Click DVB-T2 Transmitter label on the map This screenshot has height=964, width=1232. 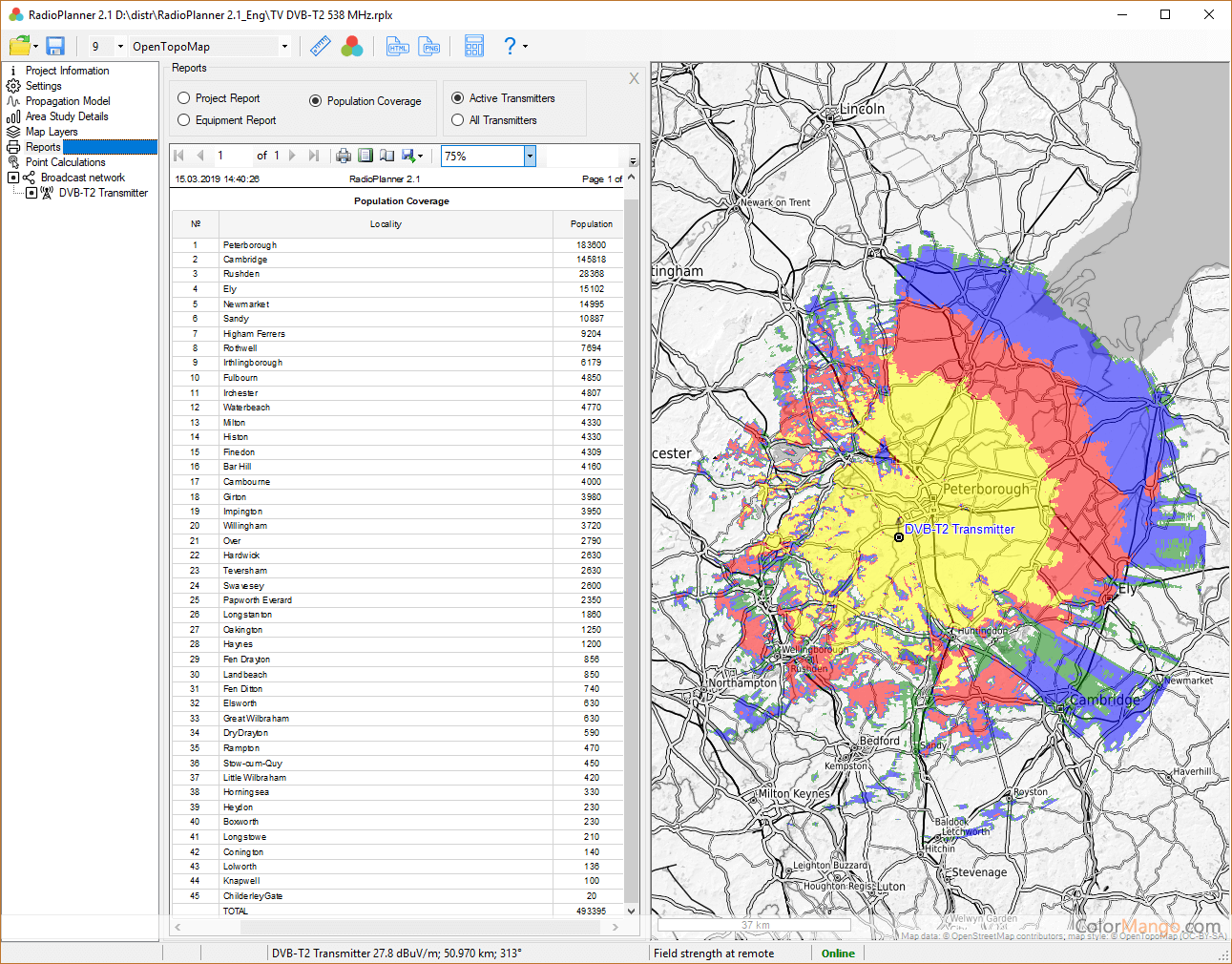tap(959, 530)
